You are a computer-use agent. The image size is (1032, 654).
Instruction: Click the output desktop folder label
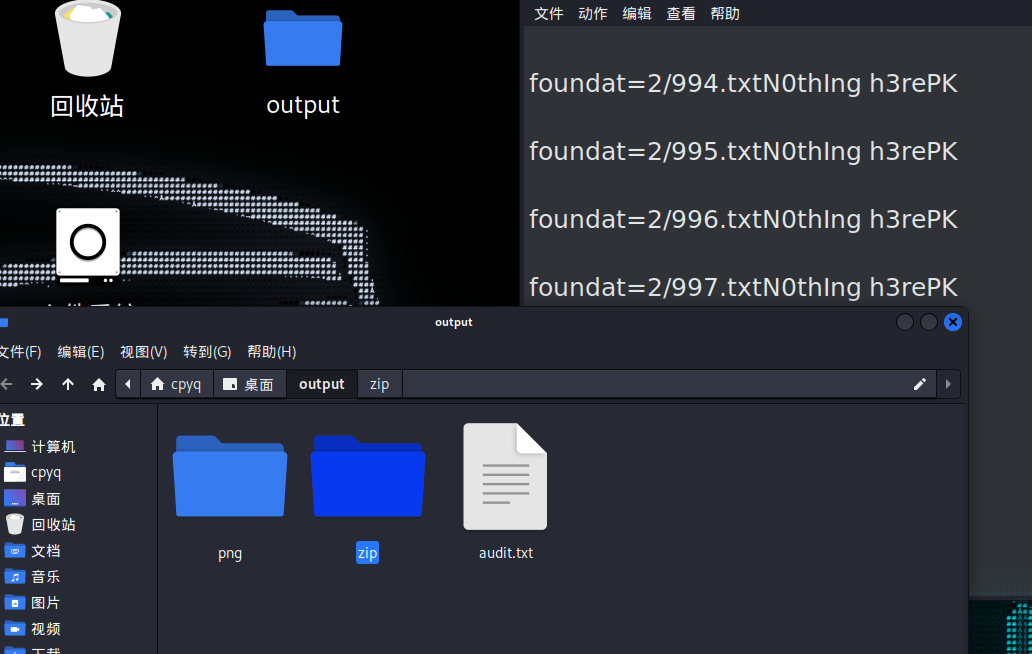(x=303, y=105)
